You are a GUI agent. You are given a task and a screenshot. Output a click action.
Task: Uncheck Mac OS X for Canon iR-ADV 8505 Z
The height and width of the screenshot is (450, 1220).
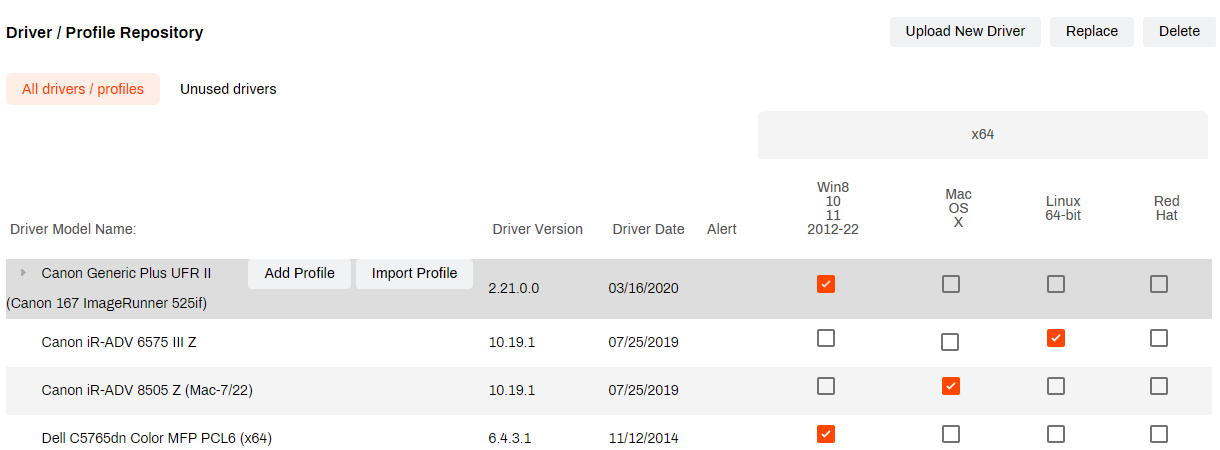(x=950, y=386)
